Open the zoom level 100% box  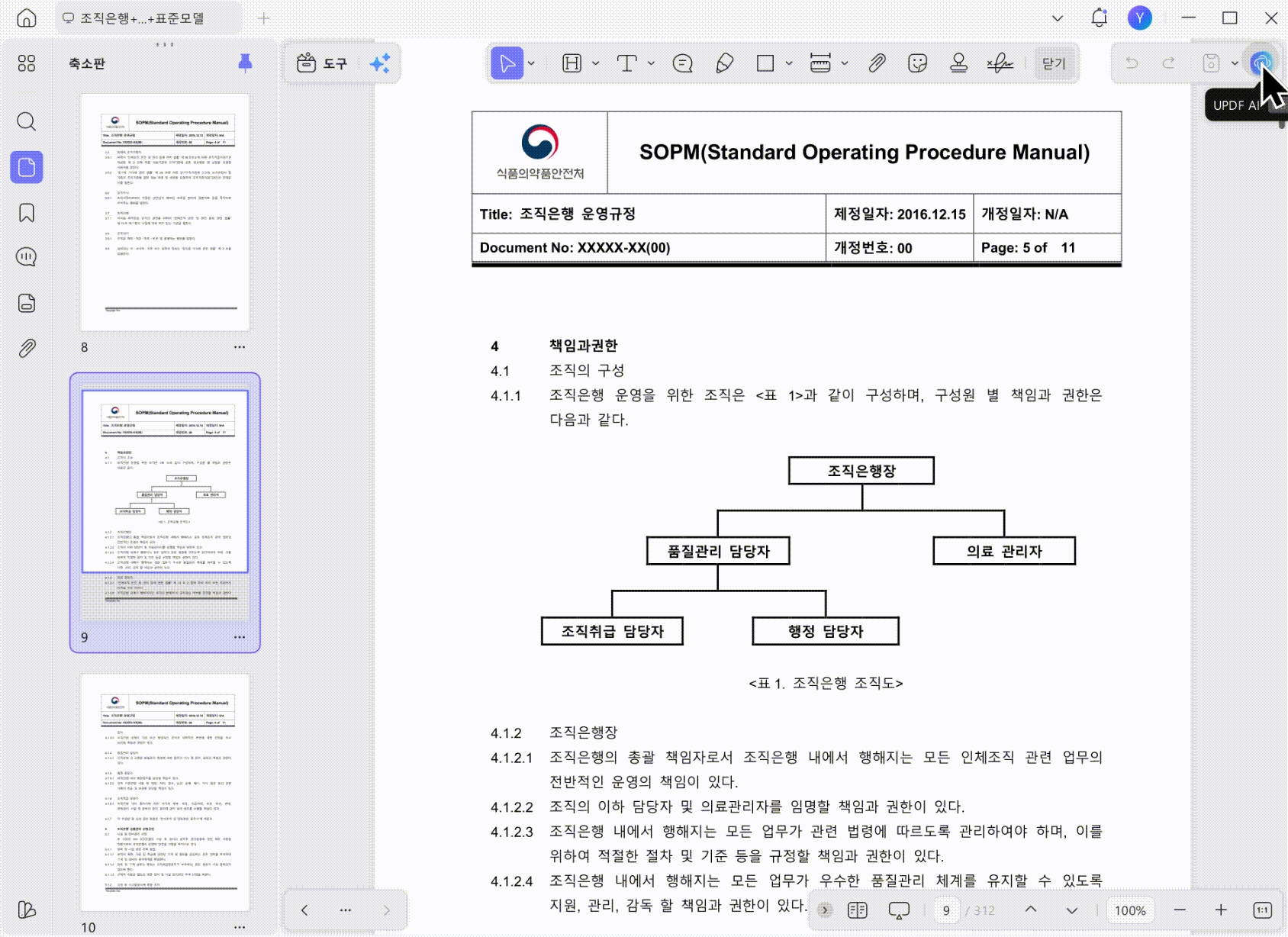1130,910
